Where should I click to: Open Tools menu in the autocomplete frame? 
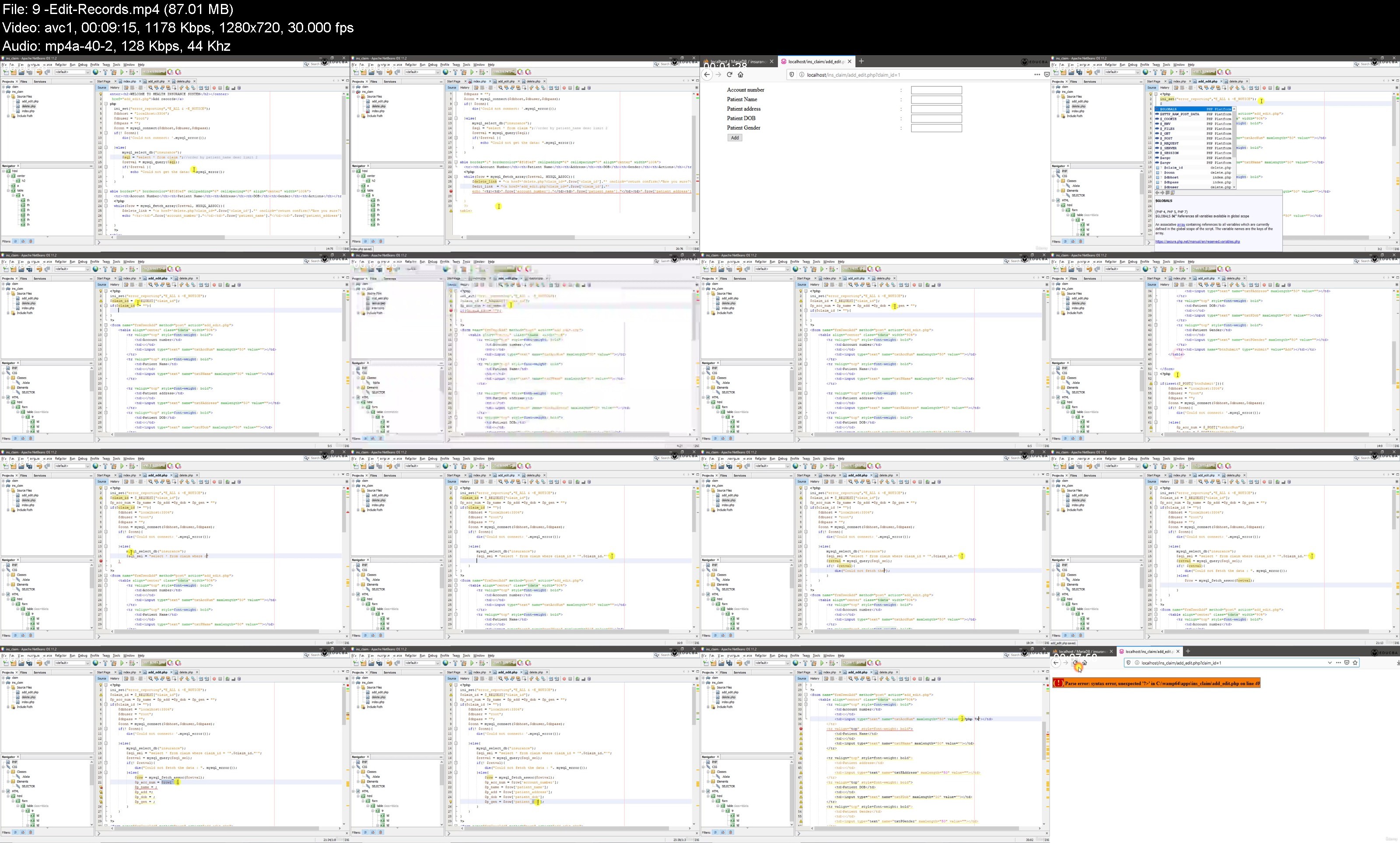point(1167,65)
